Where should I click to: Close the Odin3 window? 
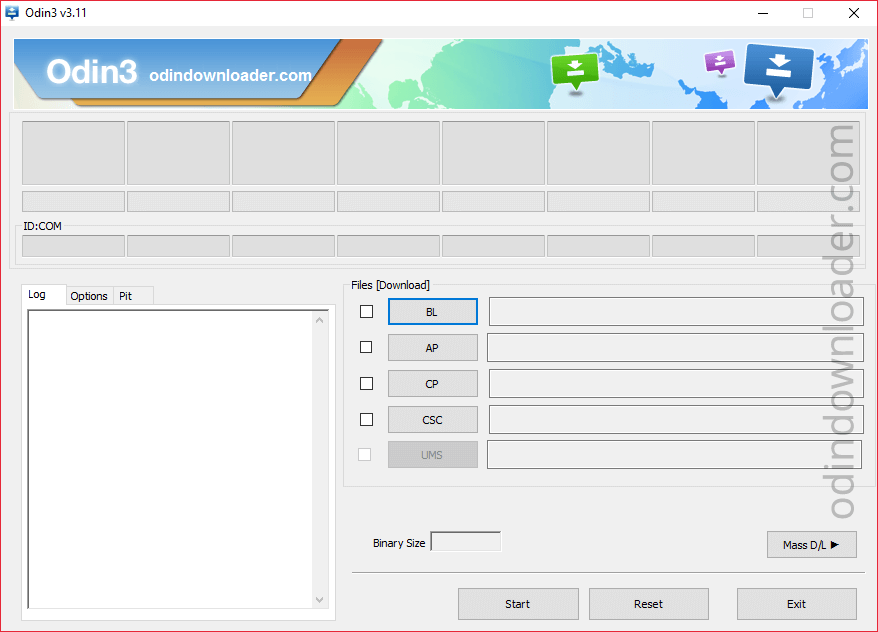pyautogui.click(x=853, y=13)
